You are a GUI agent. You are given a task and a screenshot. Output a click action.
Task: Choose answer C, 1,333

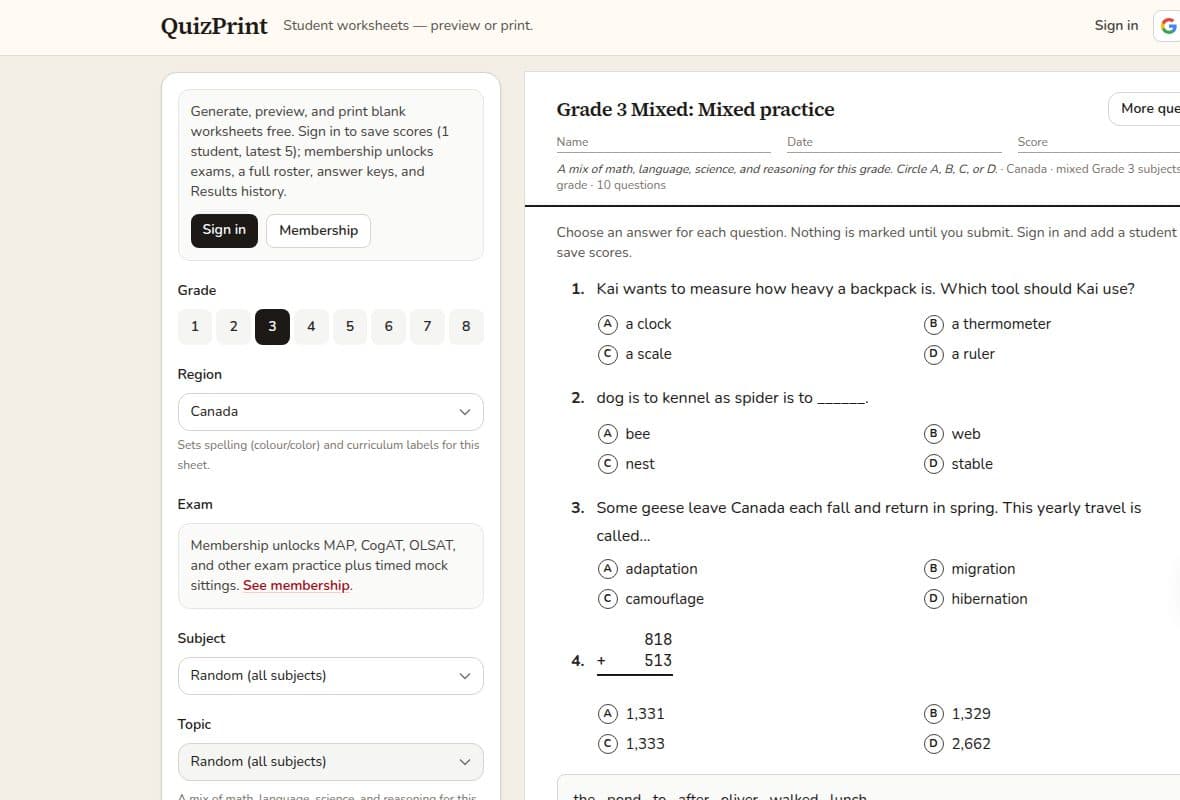[x=631, y=744]
